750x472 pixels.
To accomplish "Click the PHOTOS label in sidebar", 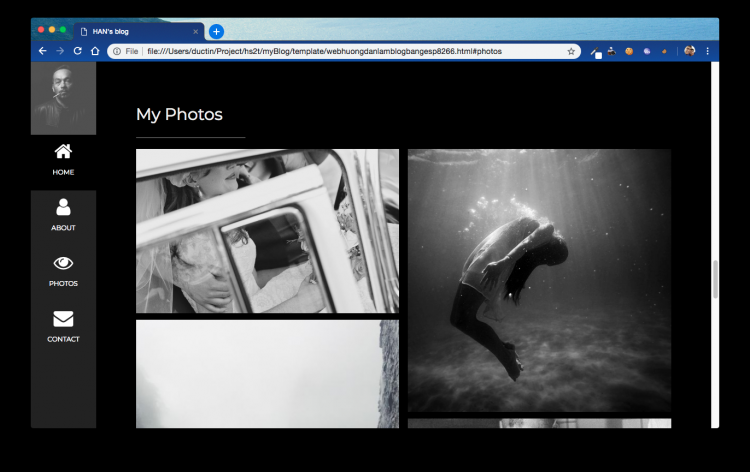I will pyautogui.click(x=63, y=284).
